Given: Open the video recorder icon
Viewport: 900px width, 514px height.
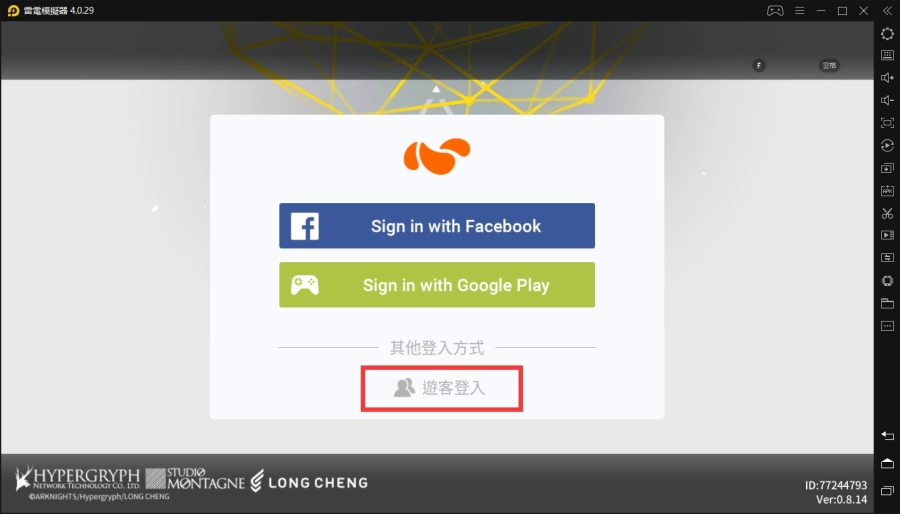Looking at the screenshot, I should [887, 235].
